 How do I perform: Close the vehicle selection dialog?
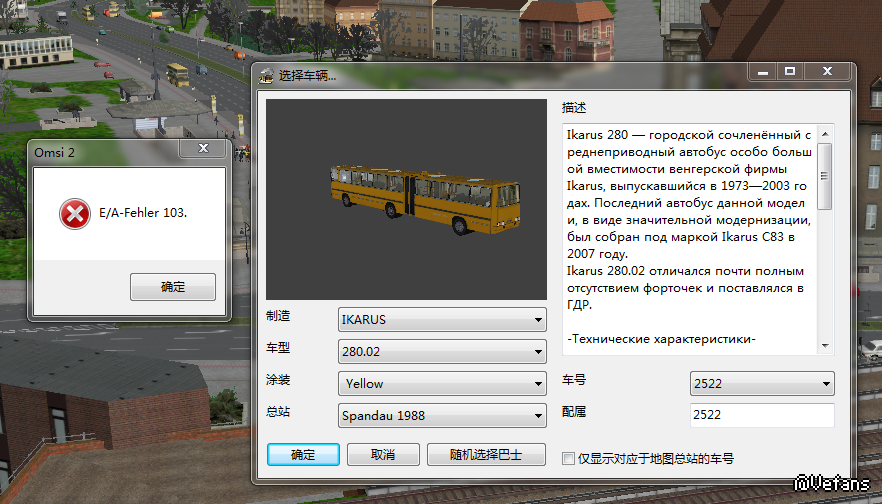[827, 71]
